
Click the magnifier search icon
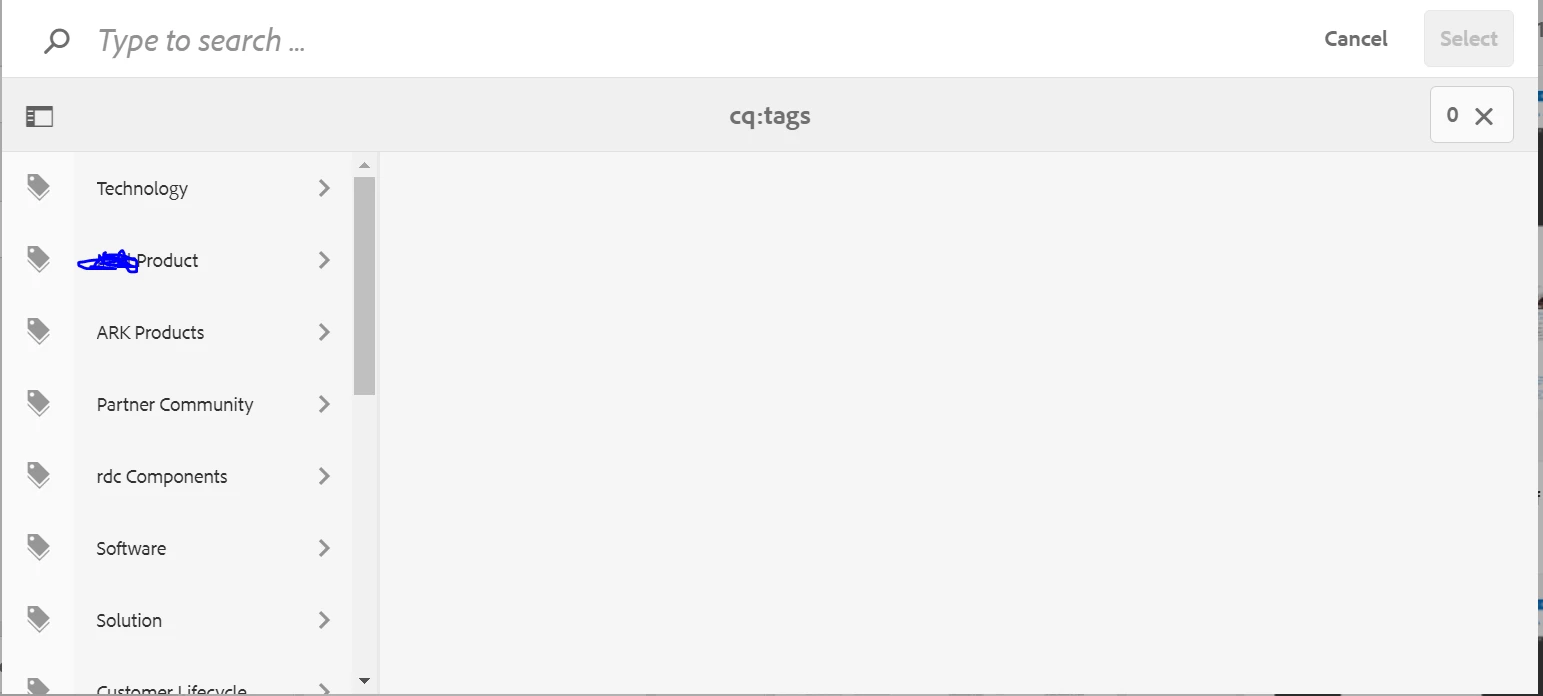coord(58,41)
